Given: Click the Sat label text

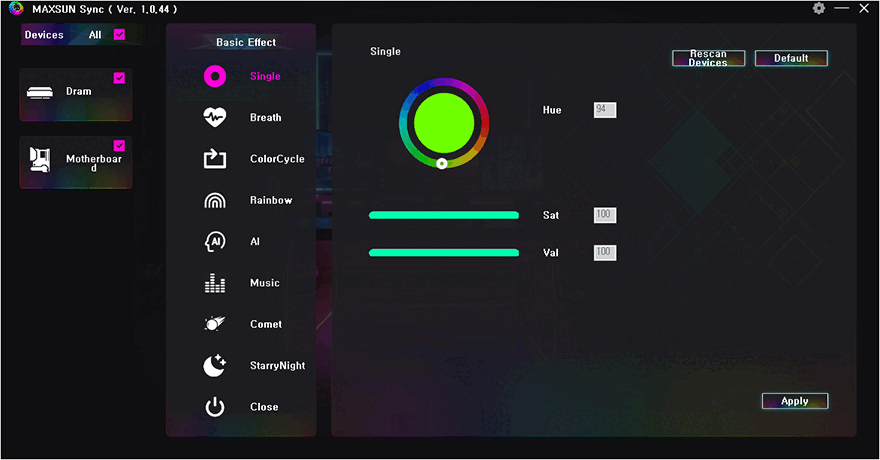Looking at the screenshot, I should (551, 215).
